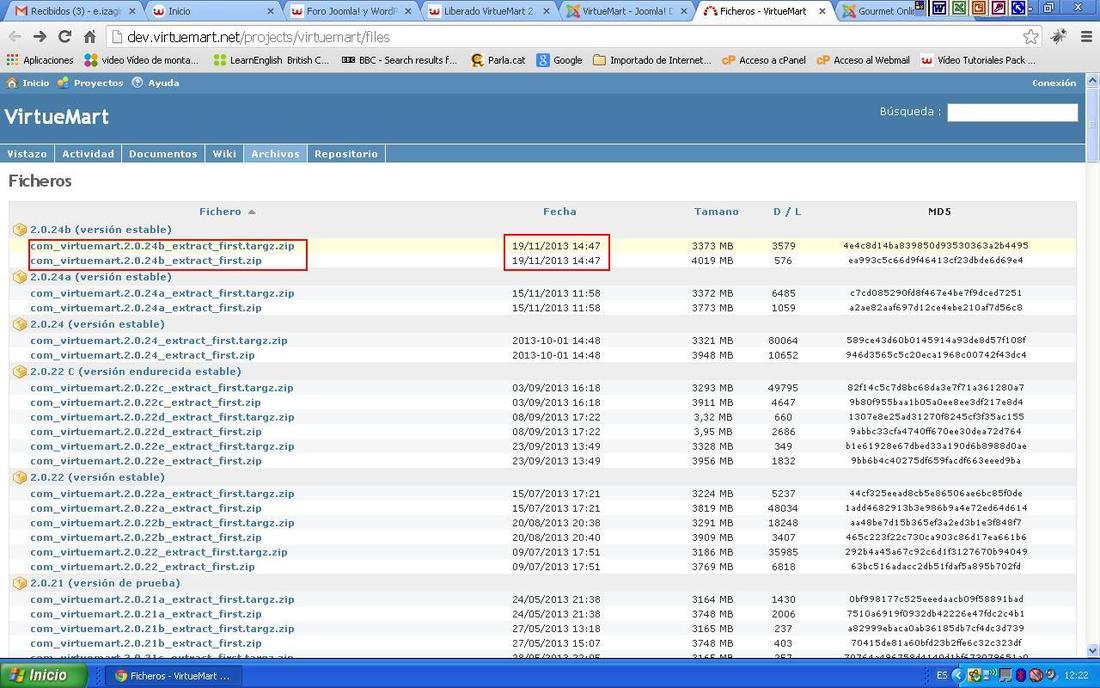Close the Recibidos Gmail tab
The image size is (1100, 688).
132,11
